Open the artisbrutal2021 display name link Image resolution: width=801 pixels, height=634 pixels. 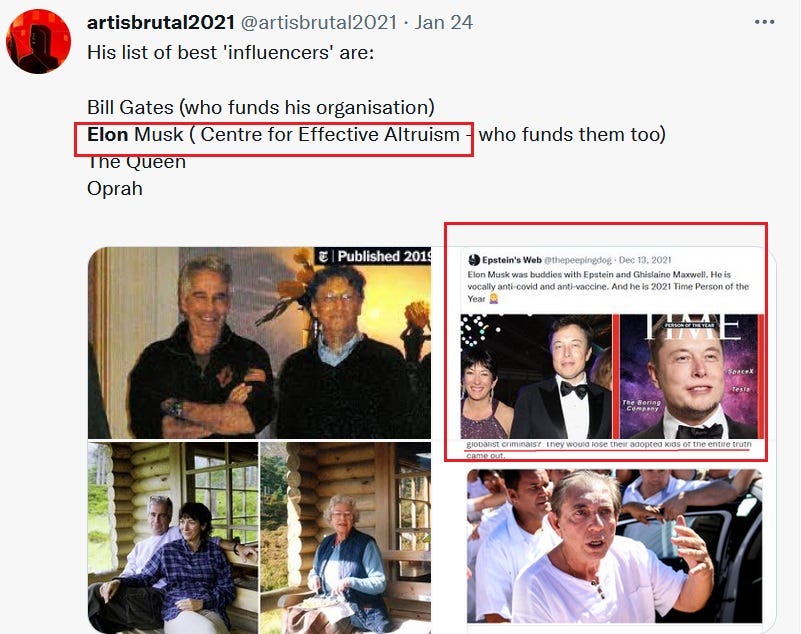(161, 22)
